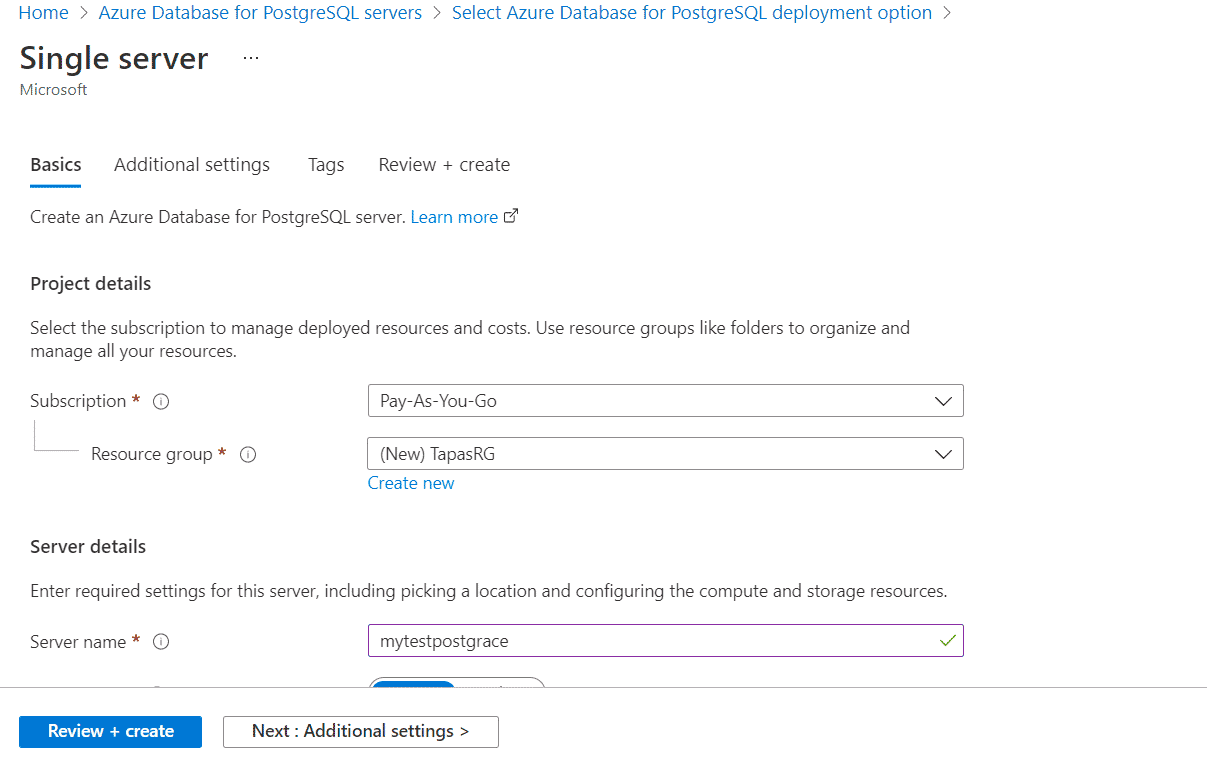1207x757 pixels.
Task: Expand the Pay-As-You-Go selector chevron
Action: tap(943, 400)
